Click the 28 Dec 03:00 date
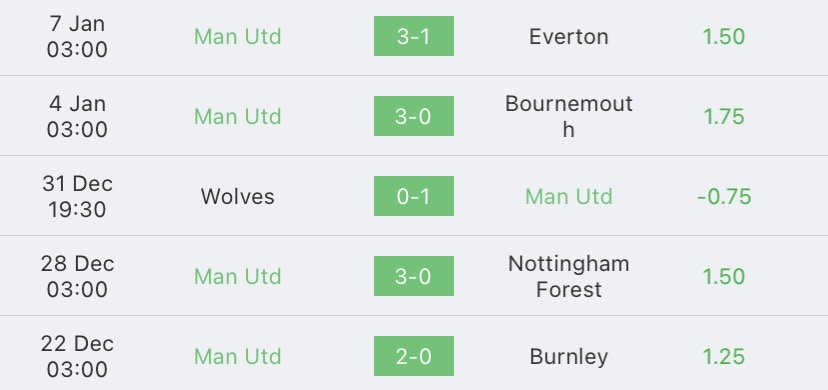The width and height of the screenshot is (828, 390). pyautogui.click(x=77, y=276)
